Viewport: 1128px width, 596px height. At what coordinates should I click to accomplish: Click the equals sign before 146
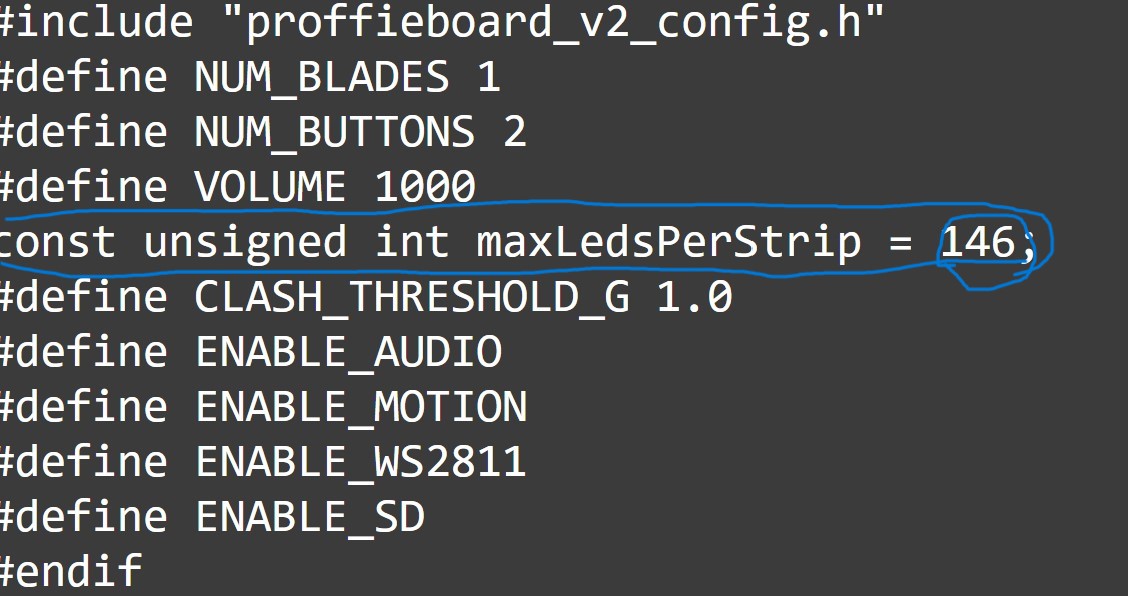[901, 243]
